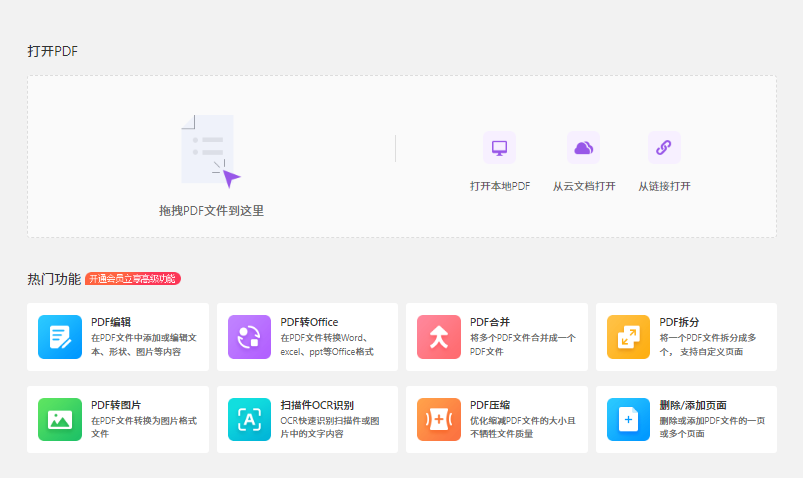Click the cloud document open icon
Screen dimensions: 803x478
583,148
